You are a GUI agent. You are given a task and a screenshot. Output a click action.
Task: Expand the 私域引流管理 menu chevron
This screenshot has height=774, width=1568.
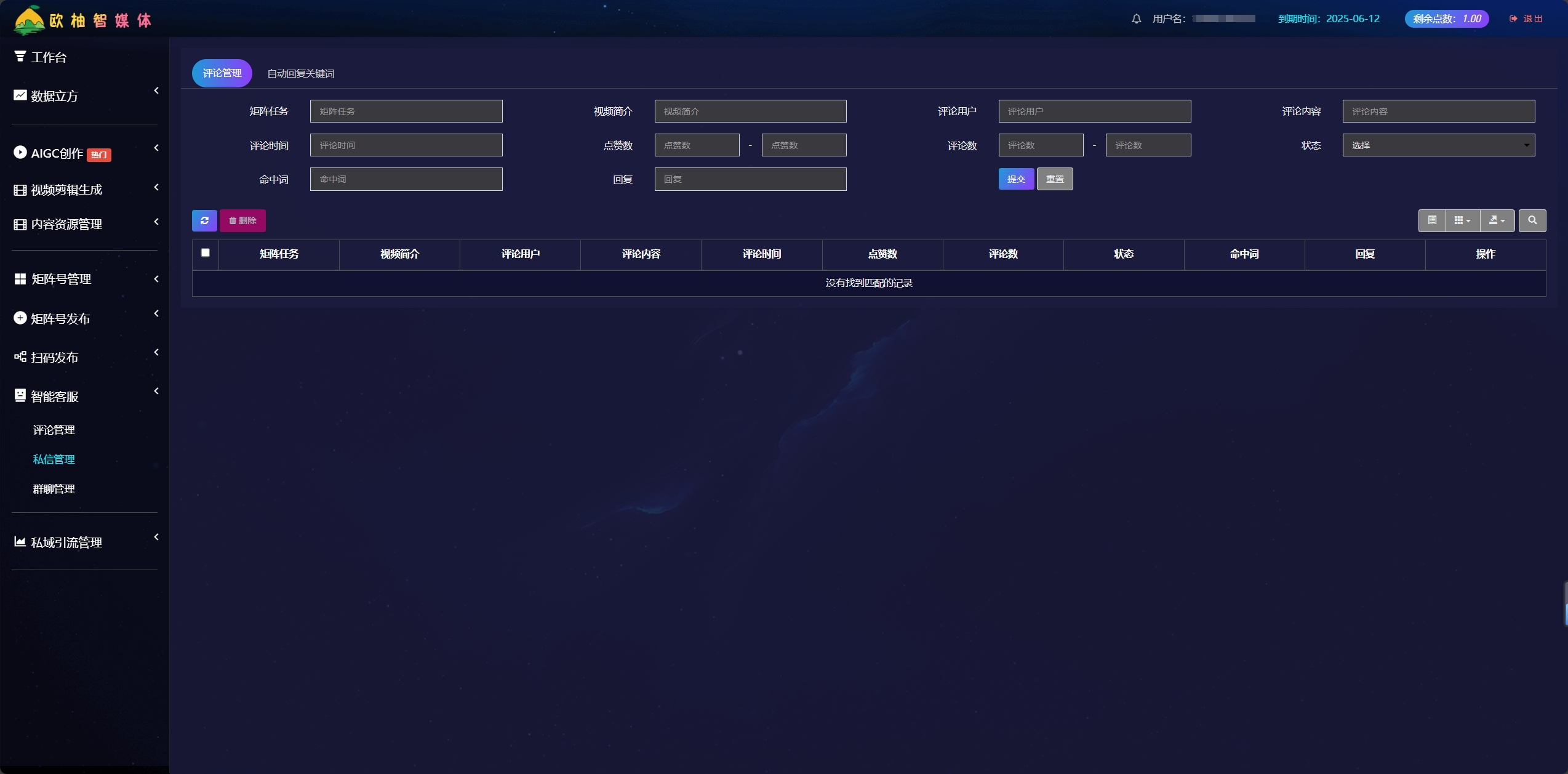click(x=156, y=537)
